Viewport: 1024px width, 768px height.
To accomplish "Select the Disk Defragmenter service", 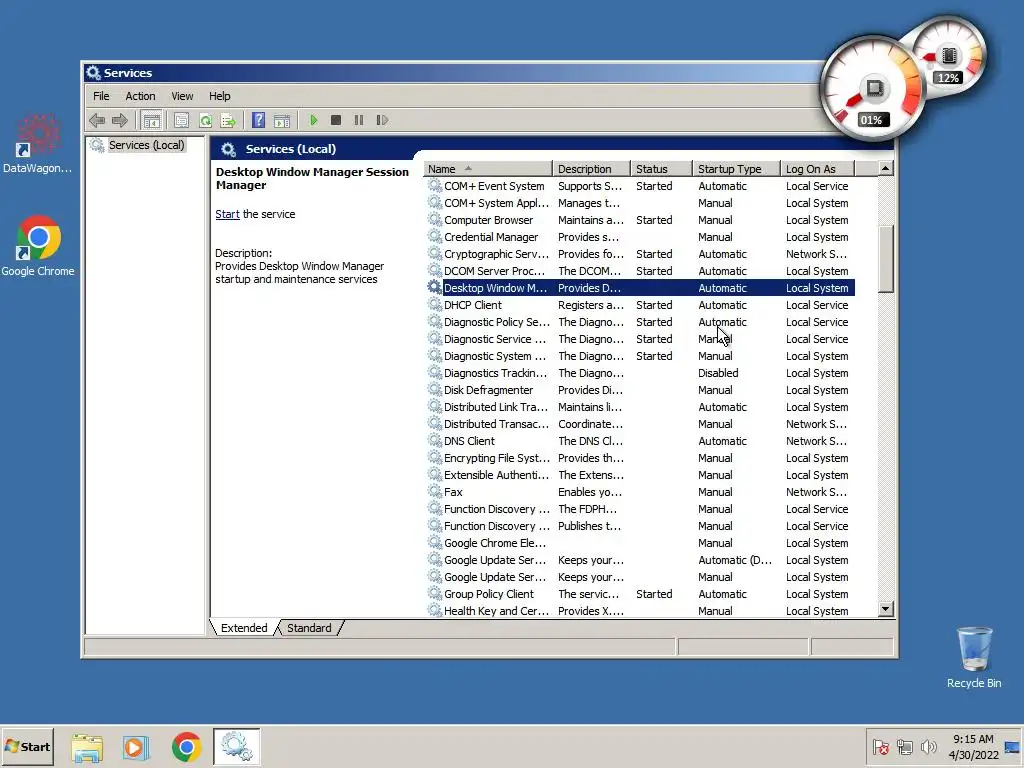I will click(x=639, y=390).
